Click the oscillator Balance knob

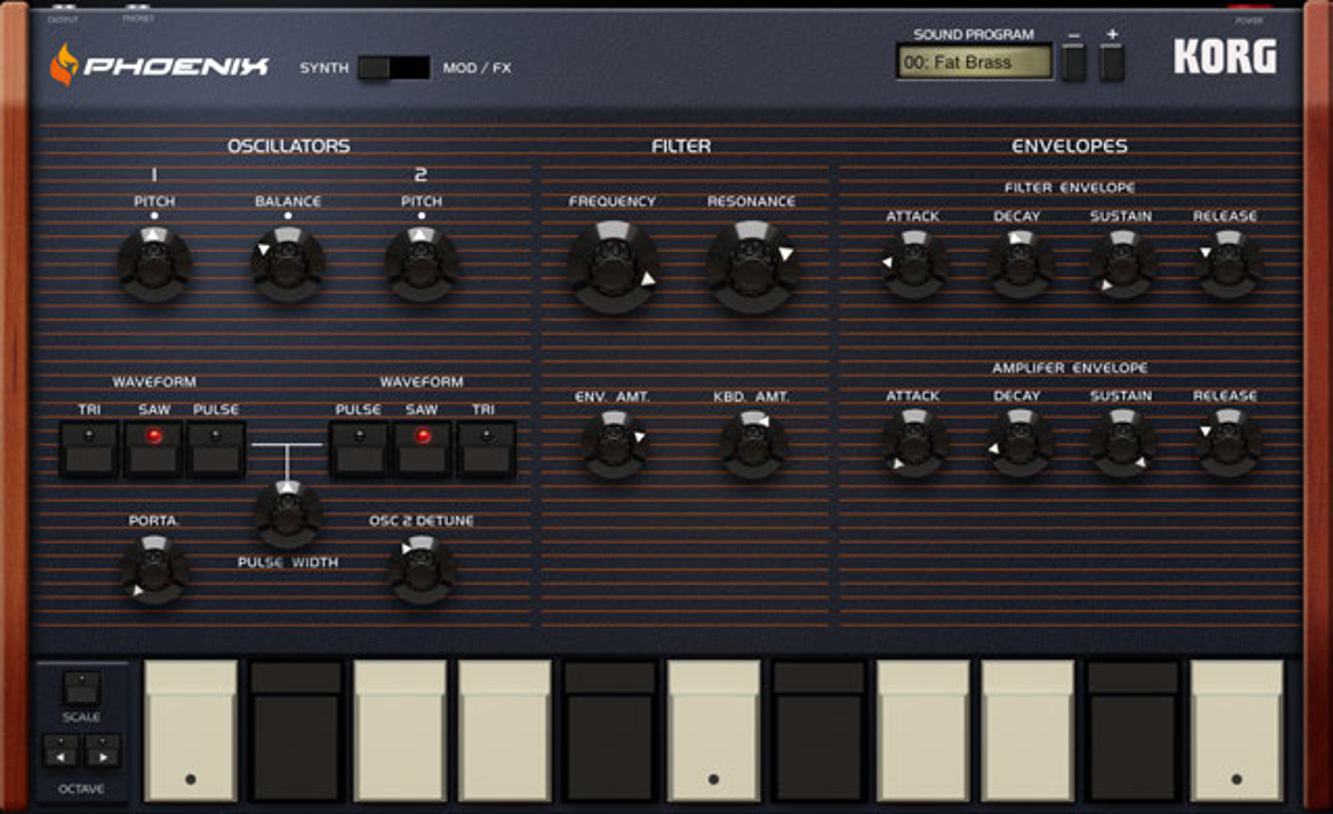point(288,265)
